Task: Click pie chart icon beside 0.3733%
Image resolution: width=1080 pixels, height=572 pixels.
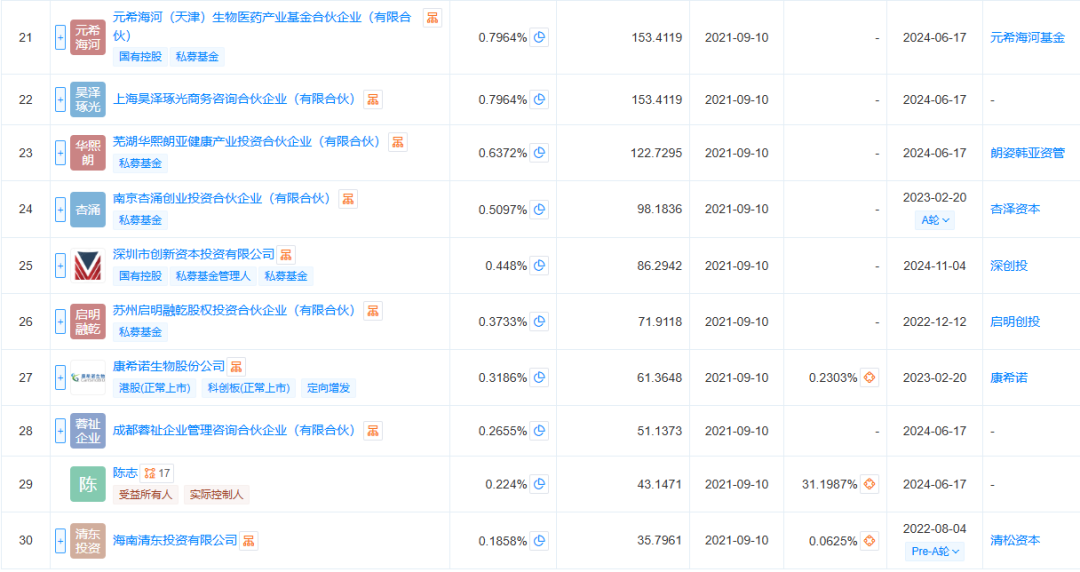Action: click(539, 321)
